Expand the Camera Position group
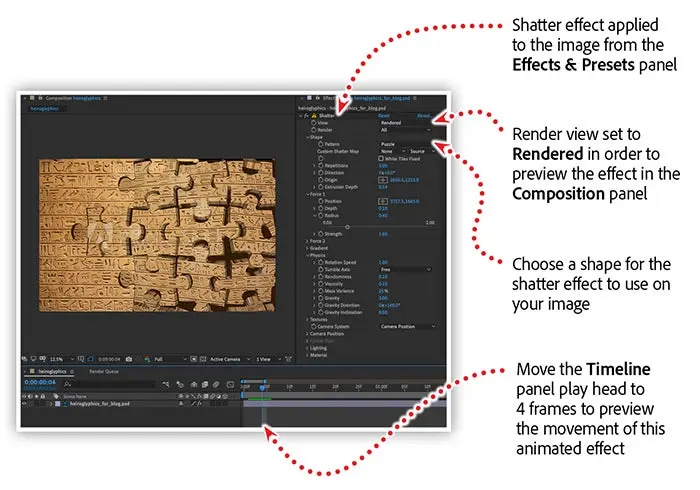The image size is (700, 490). (307, 334)
